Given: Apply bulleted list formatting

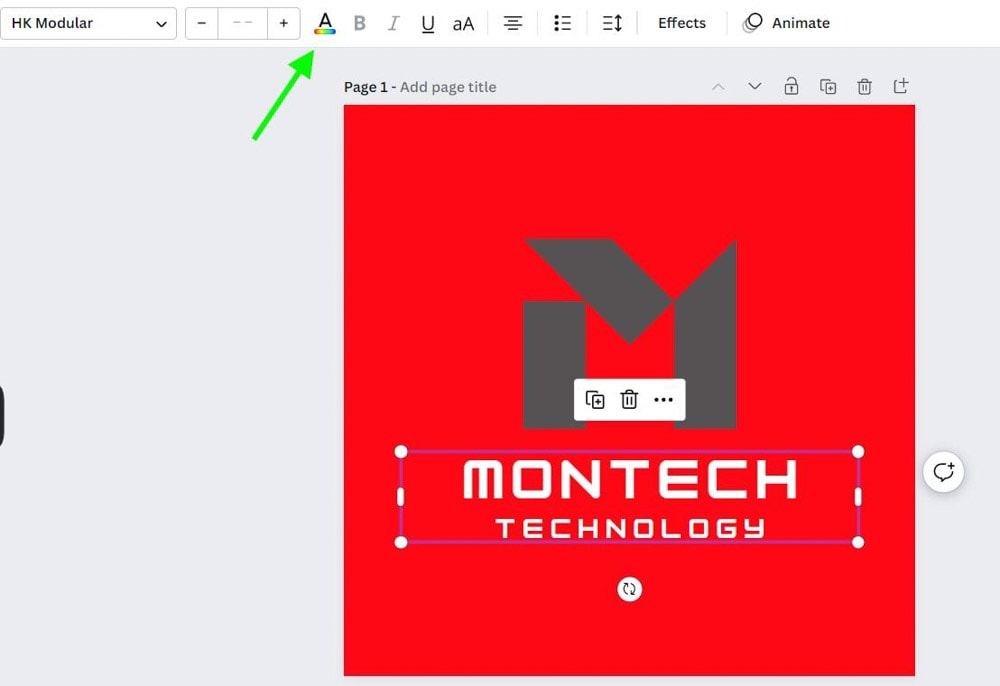Looking at the screenshot, I should (562, 24).
